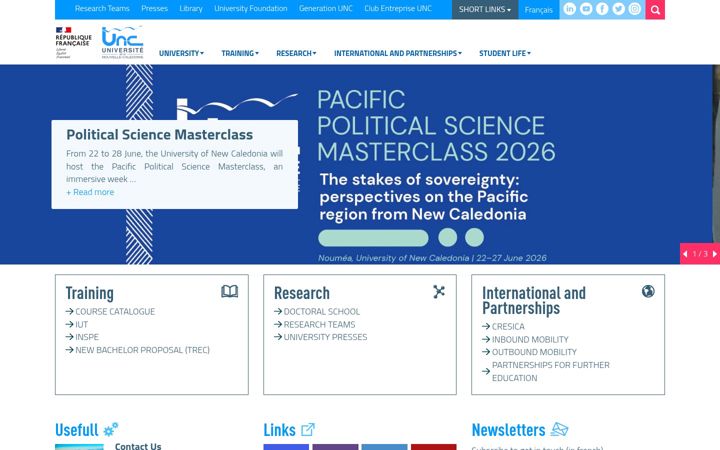Click the network icon in Research card
Screen dimensions: 720x450
tap(439, 291)
